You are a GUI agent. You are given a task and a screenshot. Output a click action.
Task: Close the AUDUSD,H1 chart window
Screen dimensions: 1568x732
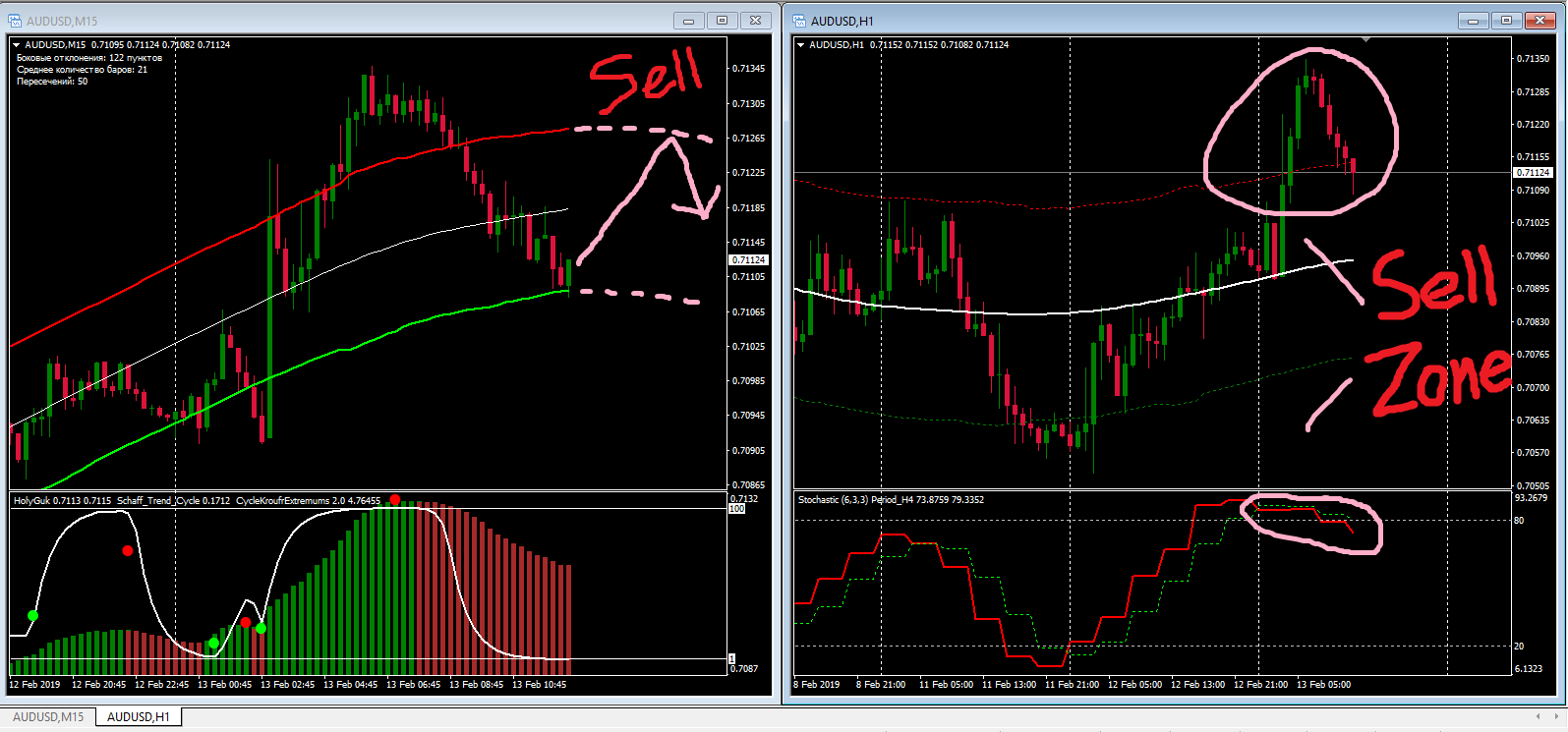click(x=1539, y=21)
